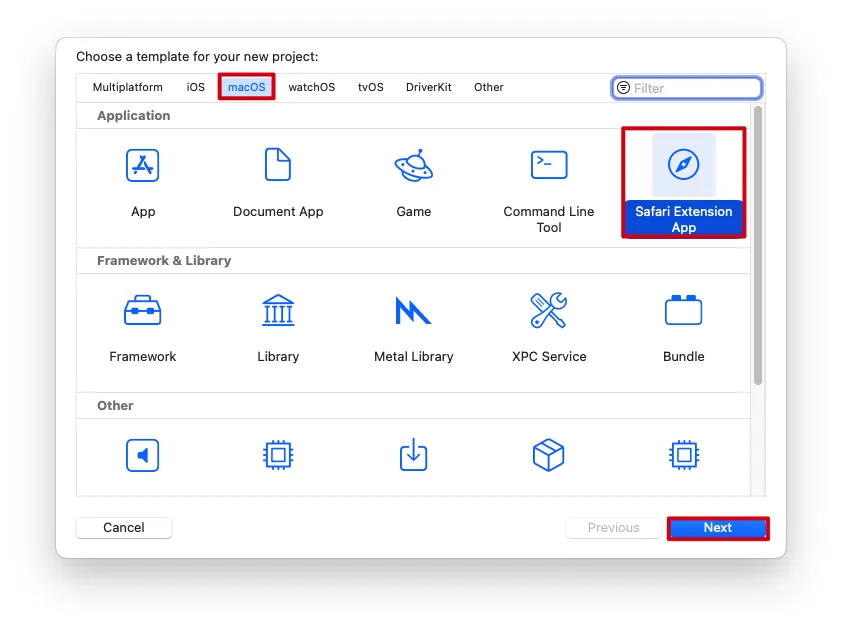
Task: Switch to the Multiplatform tab
Action: [x=127, y=87]
